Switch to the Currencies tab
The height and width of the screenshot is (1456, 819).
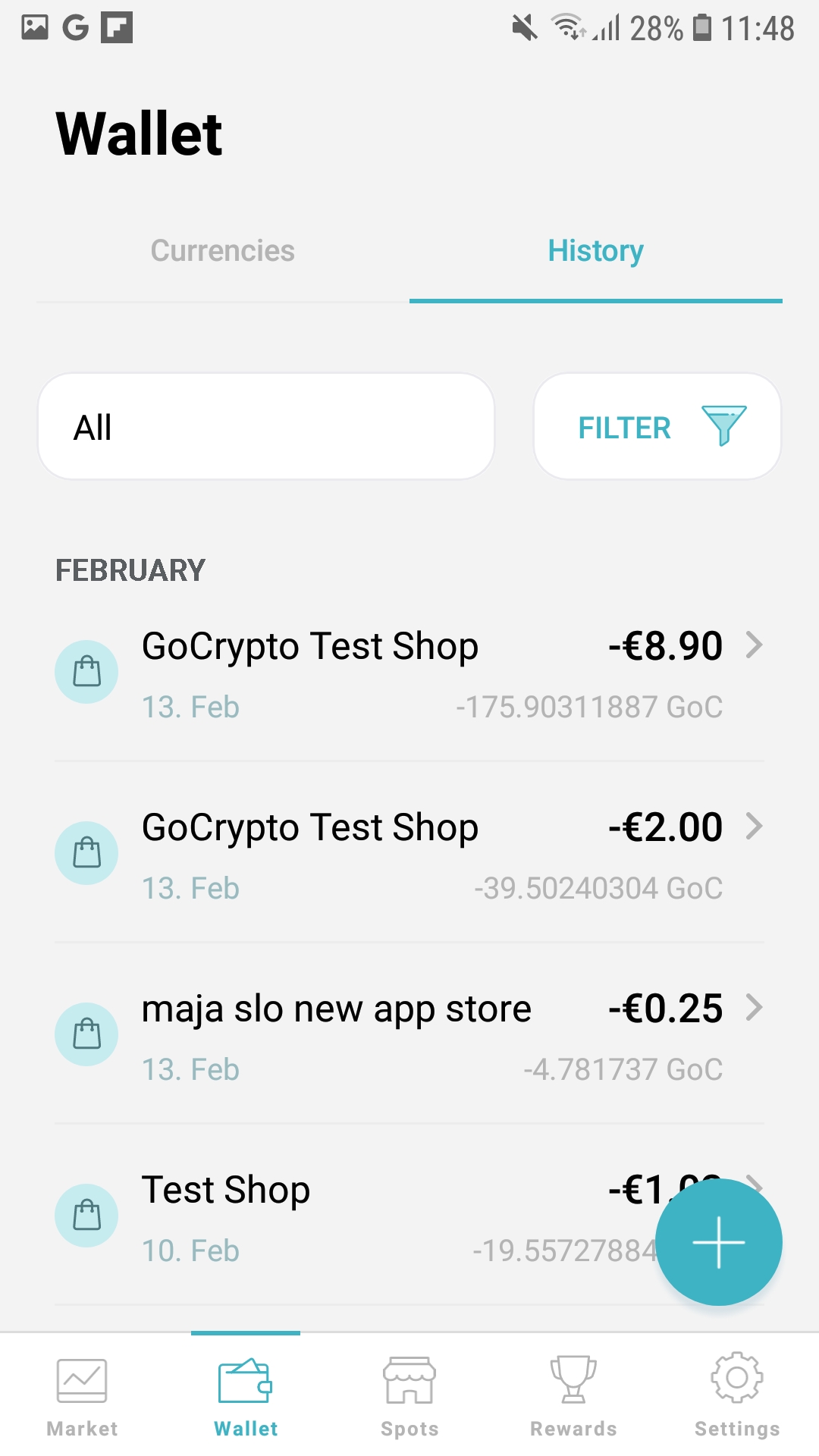coord(222,251)
